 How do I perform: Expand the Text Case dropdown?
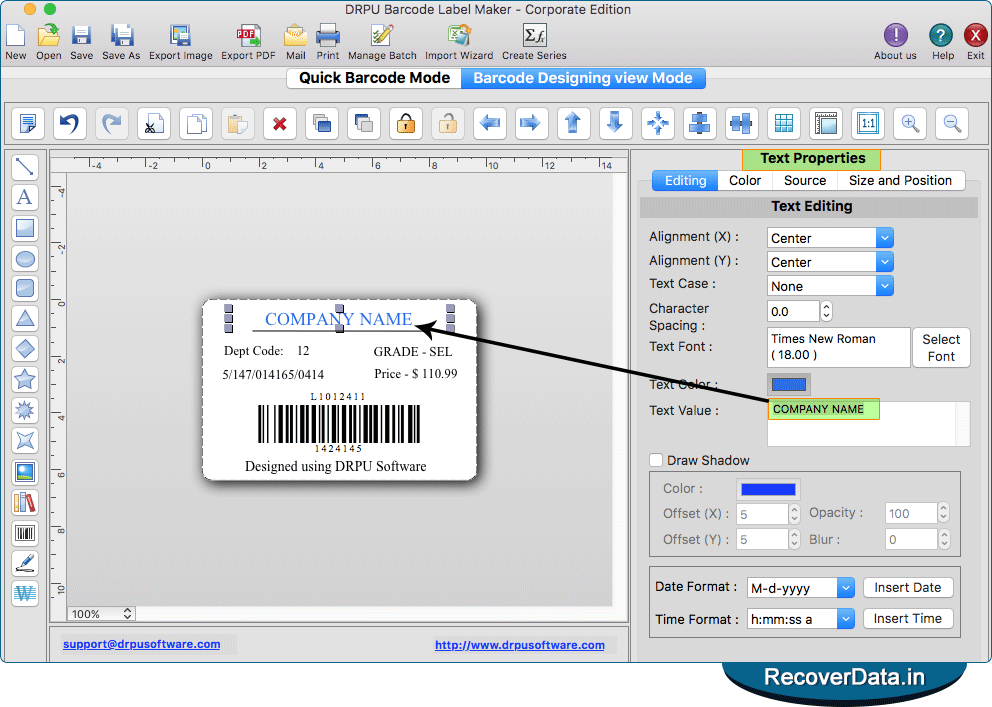pyautogui.click(x=884, y=286)
